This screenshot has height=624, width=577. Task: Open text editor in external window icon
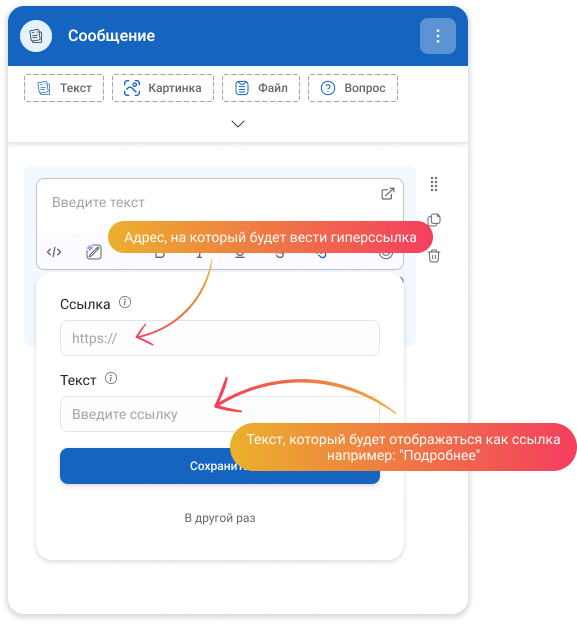388,194
